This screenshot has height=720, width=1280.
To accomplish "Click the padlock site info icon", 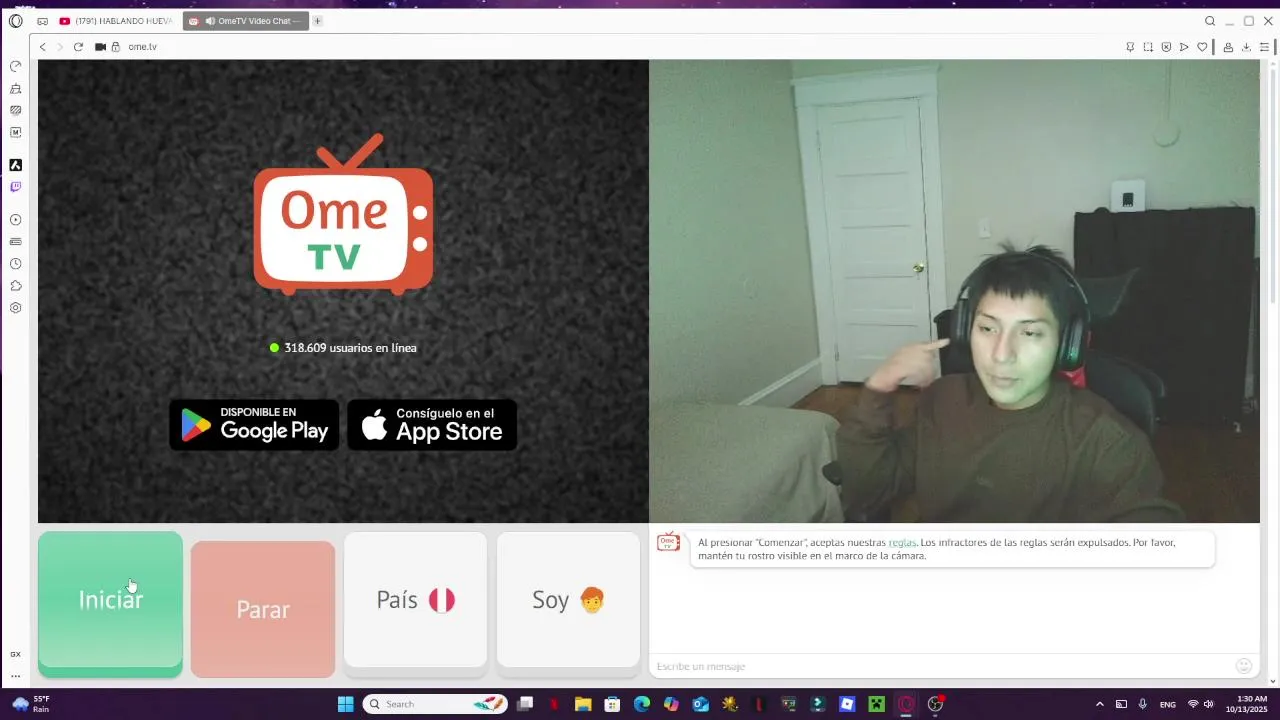I will point(116,47).
